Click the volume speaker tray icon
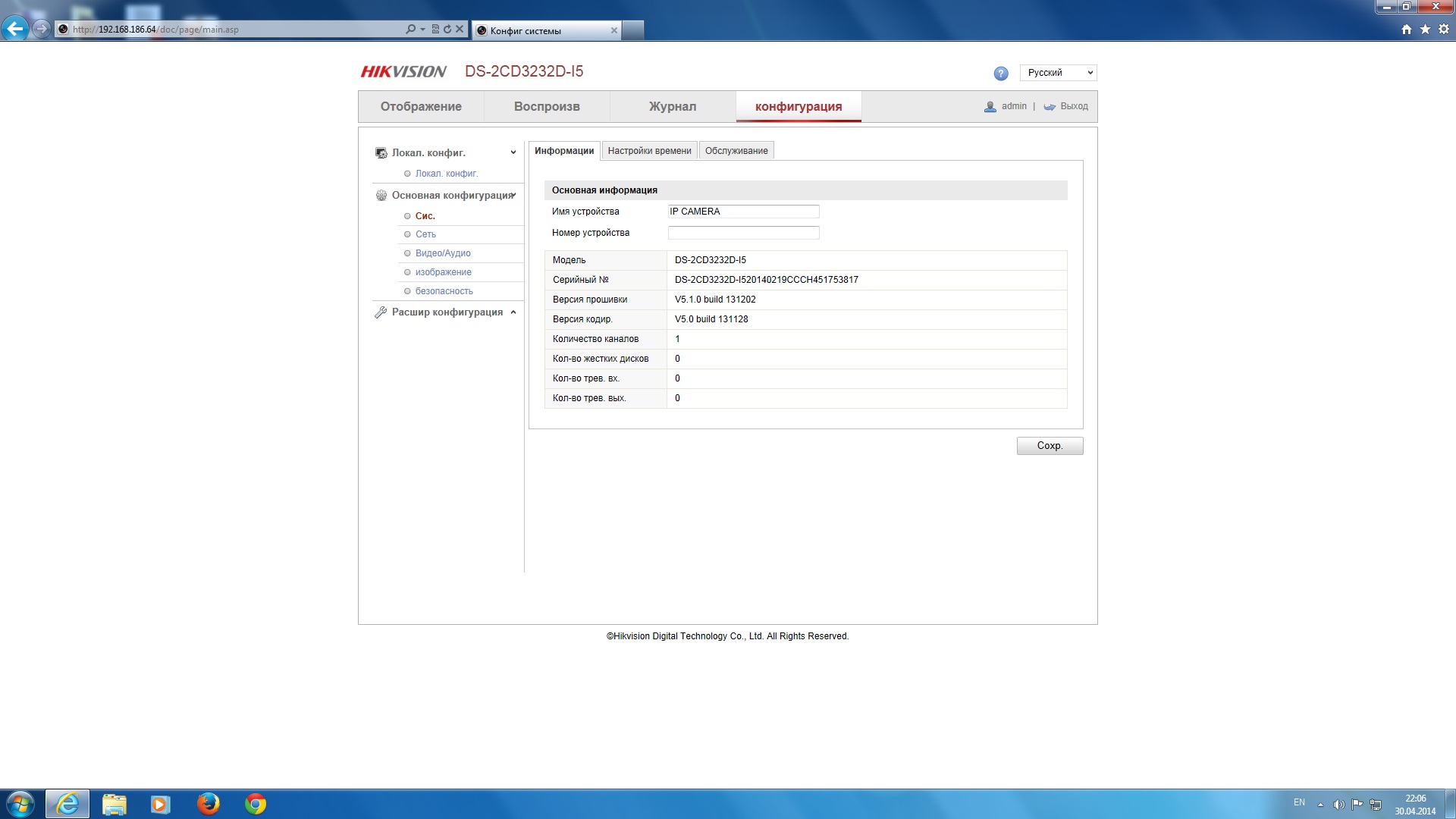 [x=1338, y=805]
